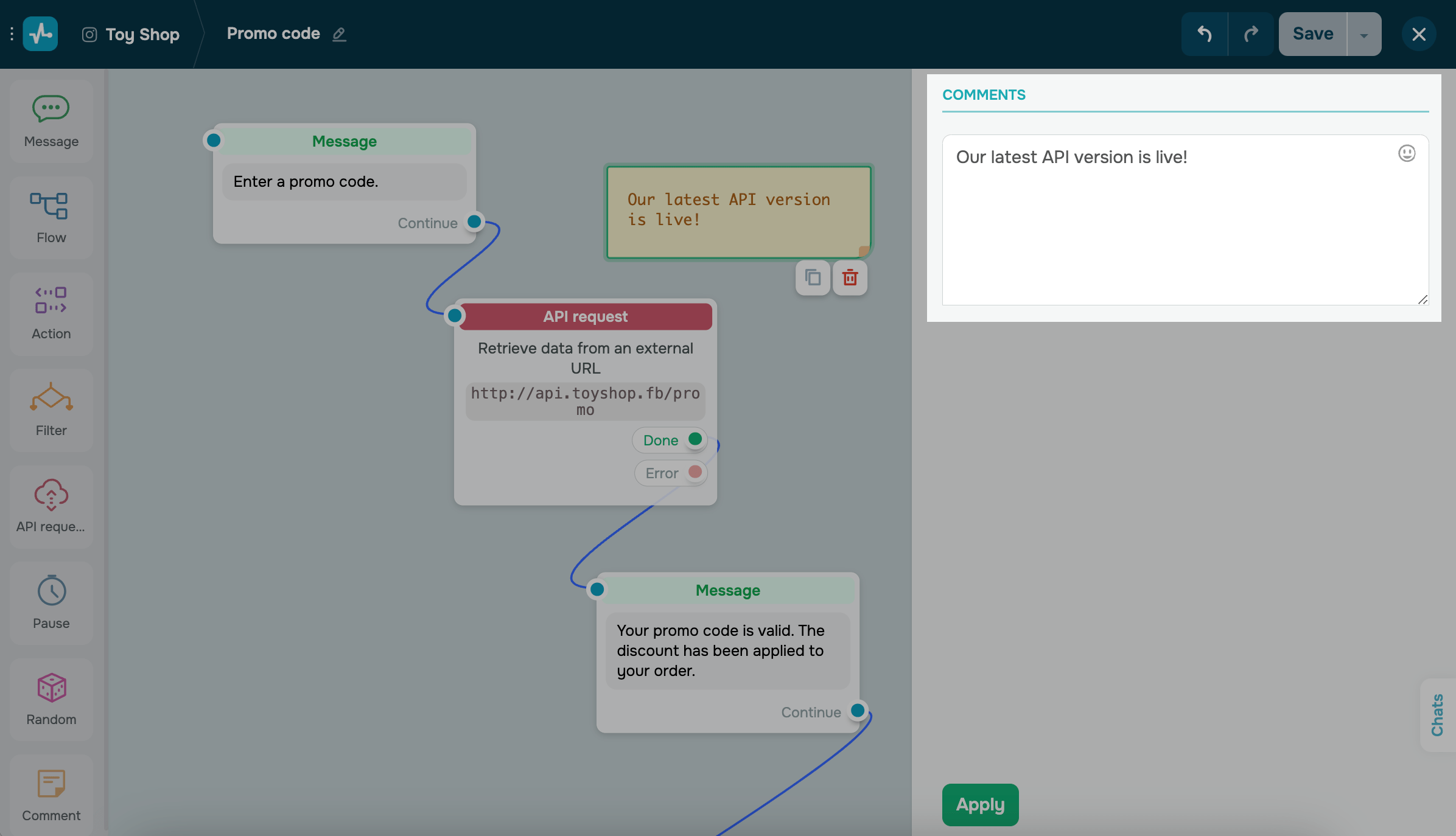Screen dimensions: 1456x836
Task: Click the Save button
Action: [1312, 34]
